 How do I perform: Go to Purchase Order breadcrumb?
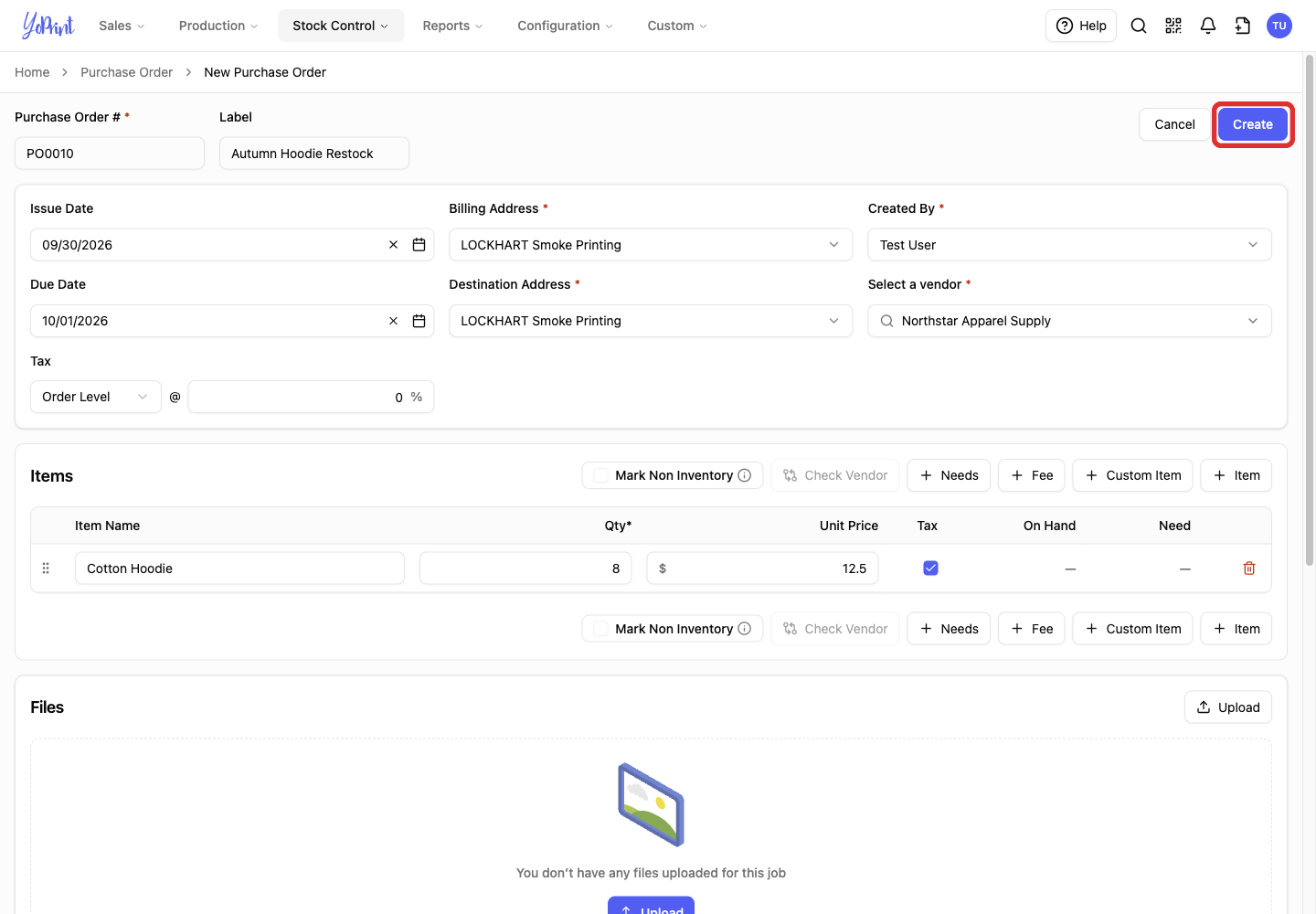[x=126, y=72]
